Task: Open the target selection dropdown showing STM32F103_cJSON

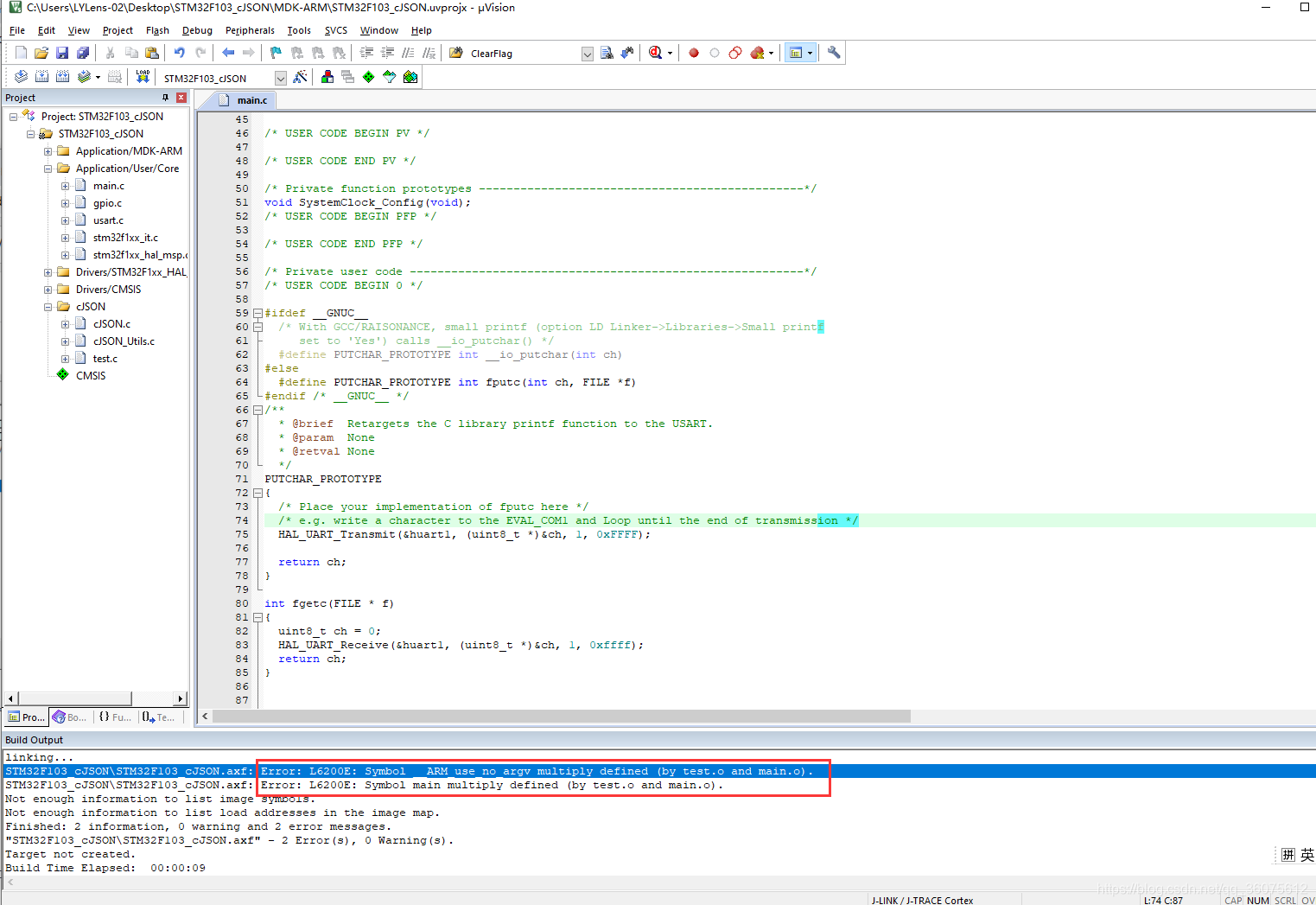Action: tap(280, 78)
